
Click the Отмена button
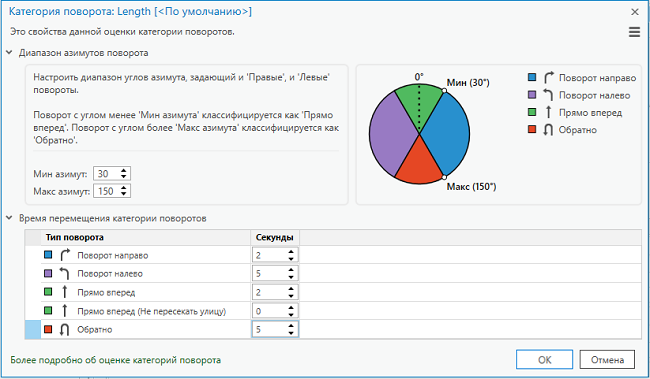point(607,360)
